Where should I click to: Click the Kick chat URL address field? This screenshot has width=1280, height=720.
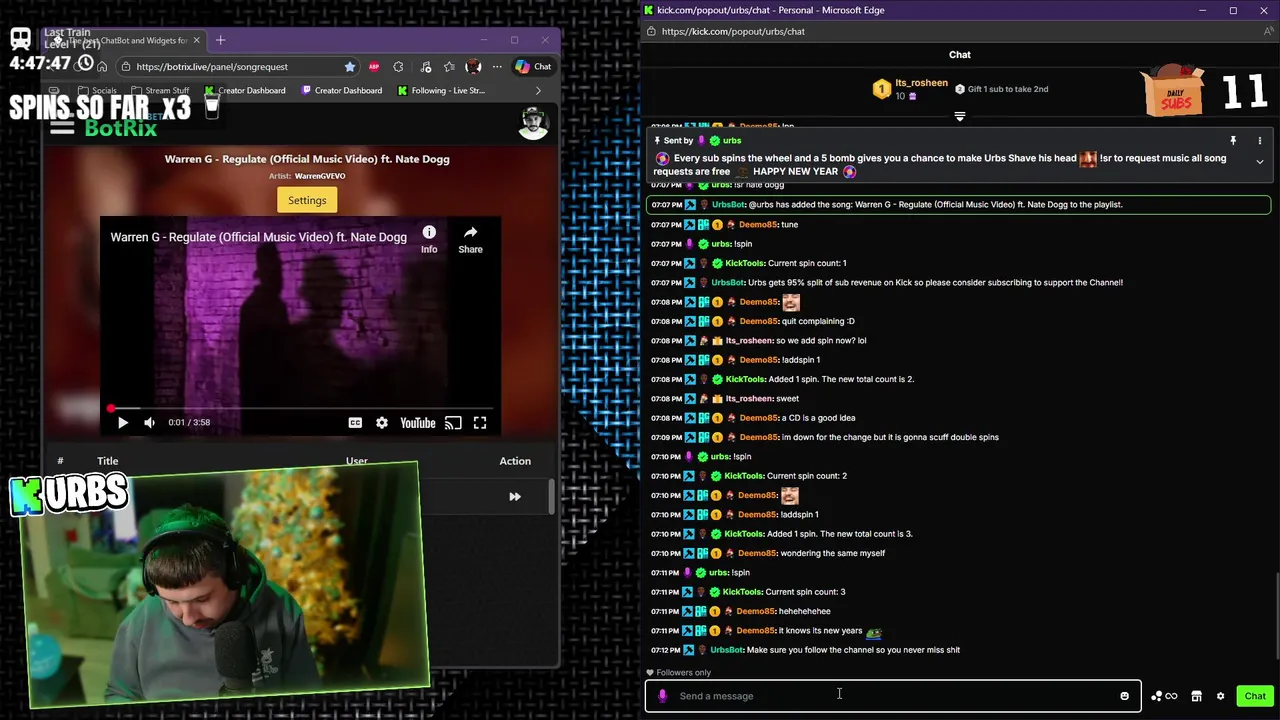pos(733,31)
